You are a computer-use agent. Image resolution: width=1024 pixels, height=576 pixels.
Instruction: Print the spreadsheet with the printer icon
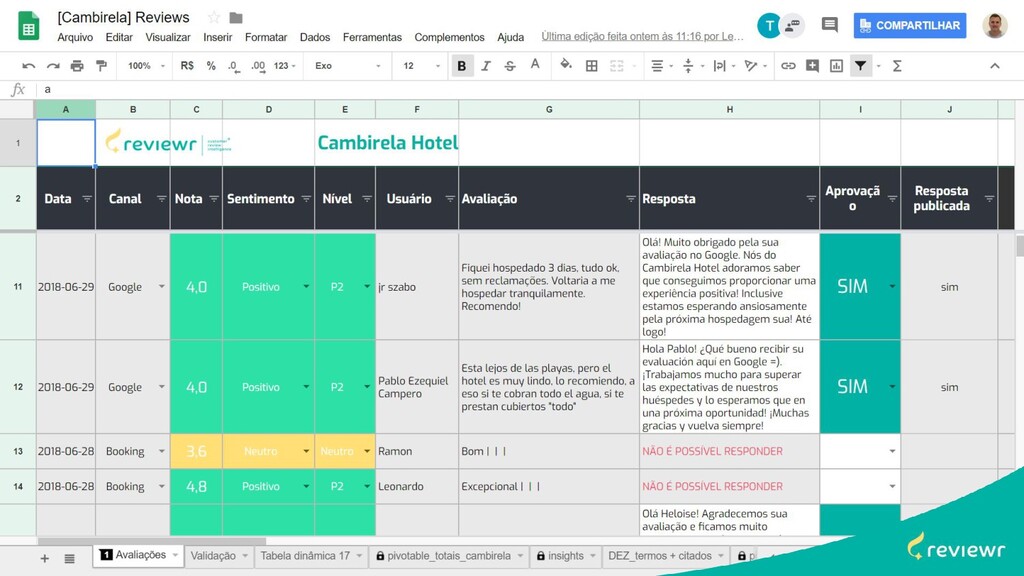click(x=77, y=66)
